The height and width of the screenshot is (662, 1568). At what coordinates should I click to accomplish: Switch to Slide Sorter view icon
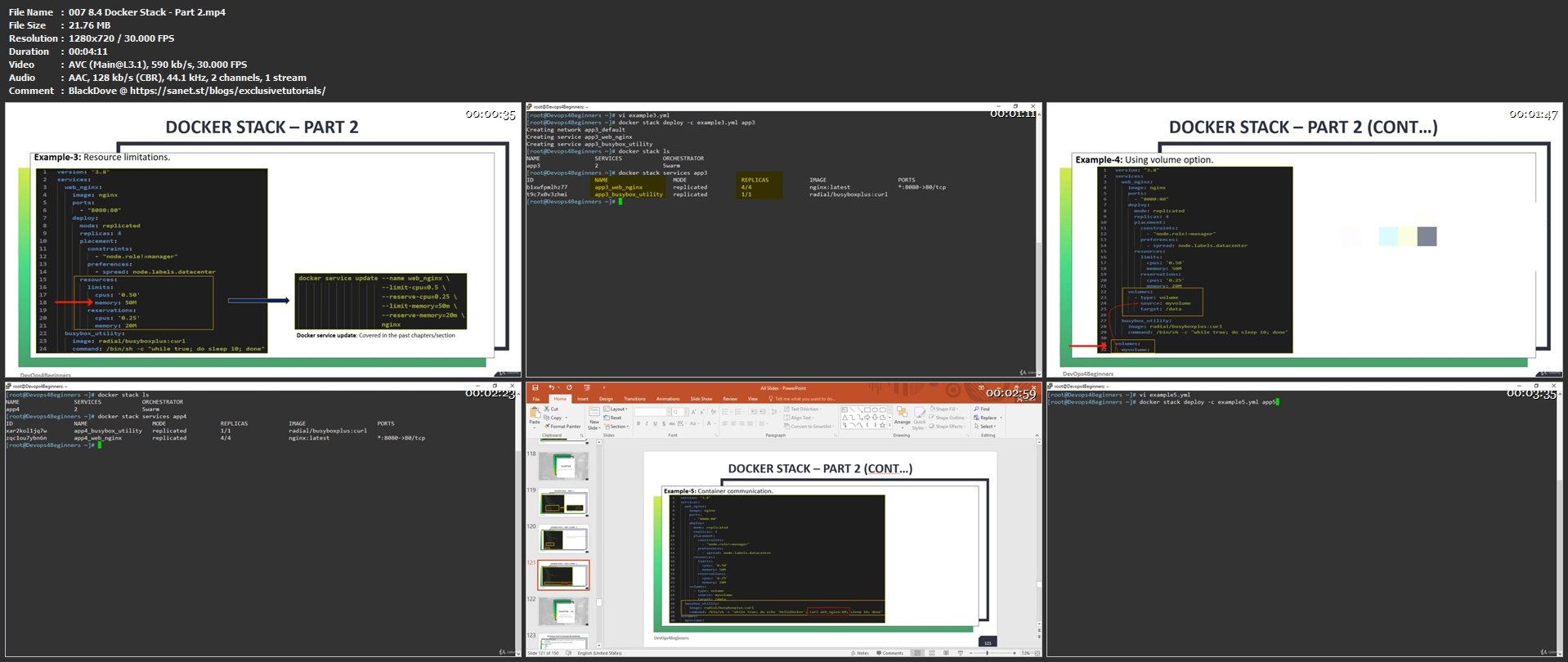(x=932, y=653)
